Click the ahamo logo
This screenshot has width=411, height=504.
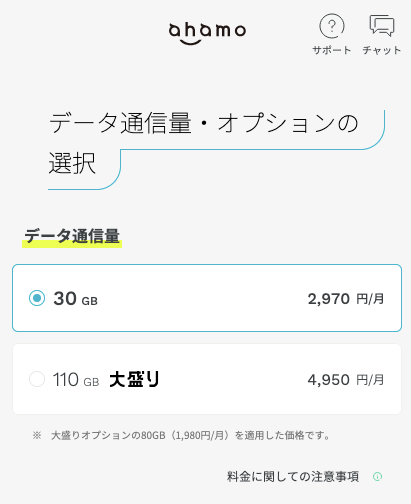click(x=207, y=34)
